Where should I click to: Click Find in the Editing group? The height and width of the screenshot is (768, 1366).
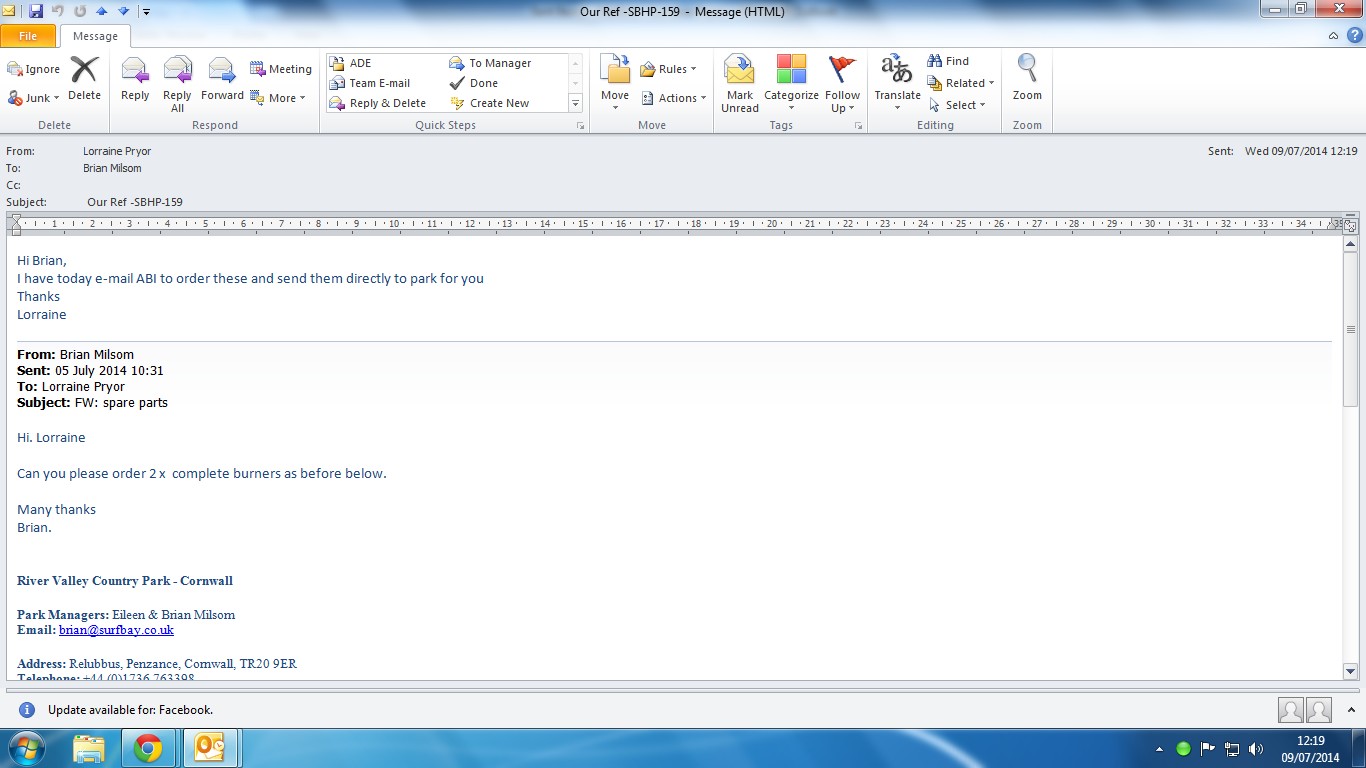click(948, 61)
